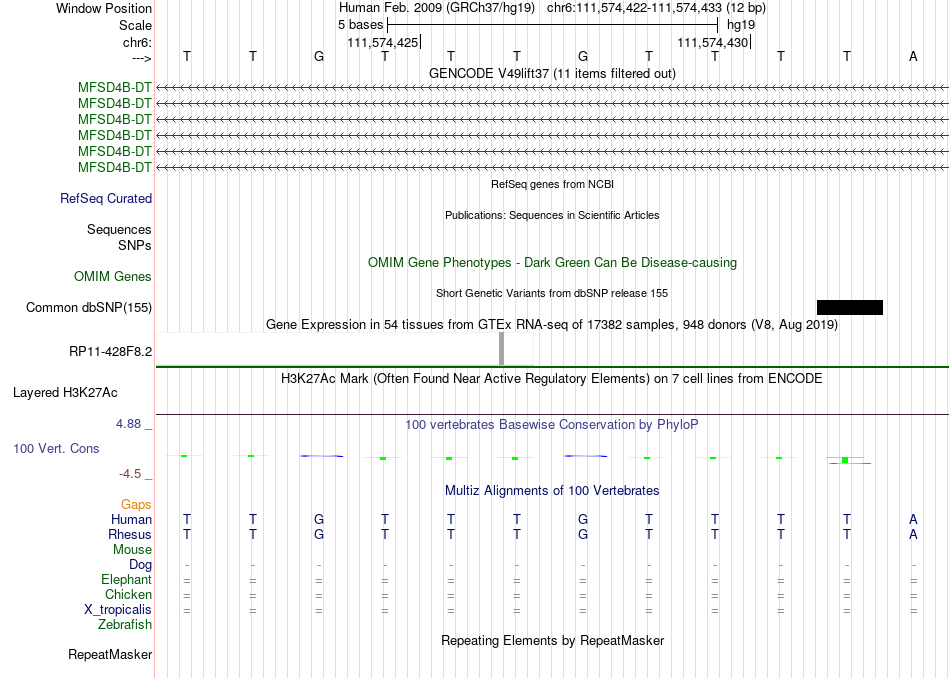Image resolution: width=950 pixels, height=678 pixels.
Task: Select the Human species row label
Action: pos(131,519)
